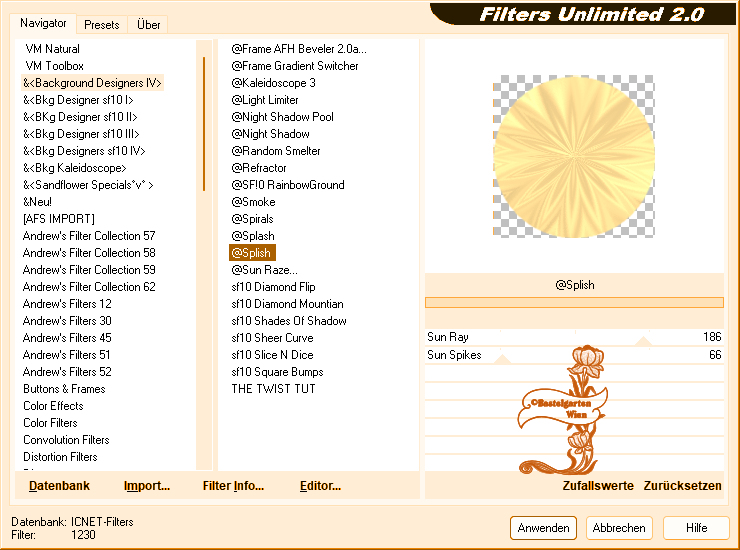Choose sf10 Shades Of Shadow filter
740x550 pixels.
[289, 321]
